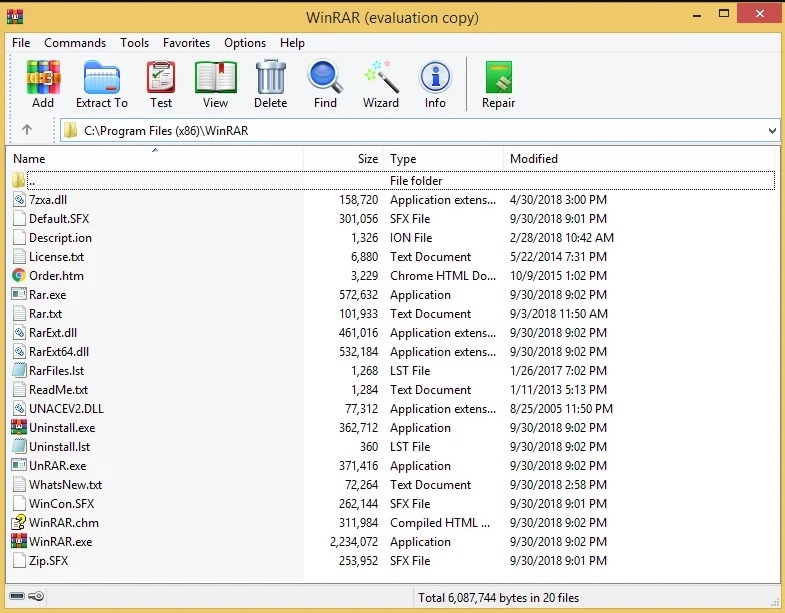Click the 8/25/2005 11:50 PM date
The width and height of the screenshot is (785, 613).
pyautogui.click(x=561, y=409)
